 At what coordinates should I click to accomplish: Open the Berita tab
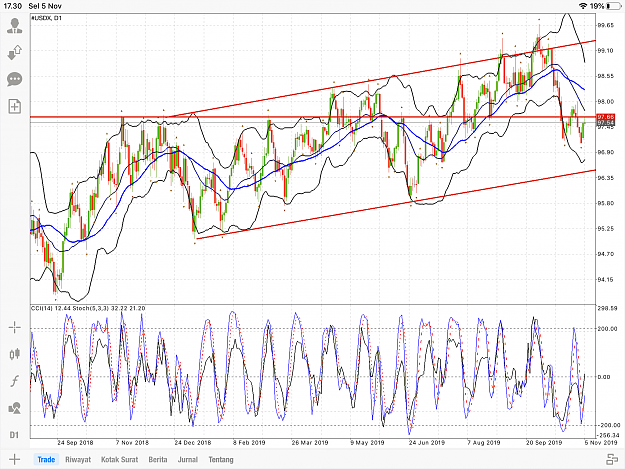(x=158, y=459)
